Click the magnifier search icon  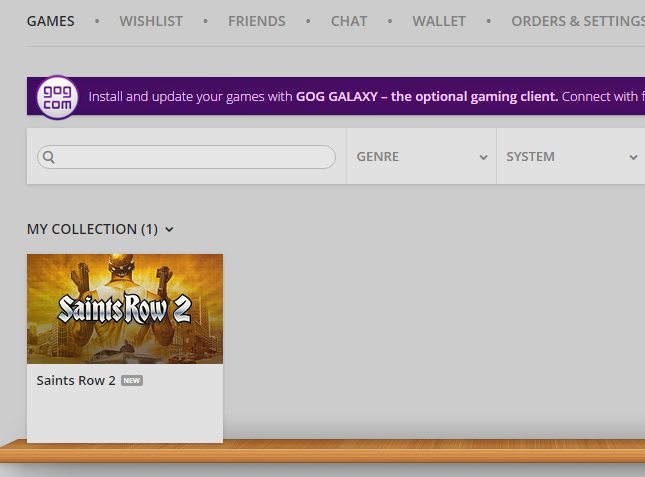[x=49, y=157]
